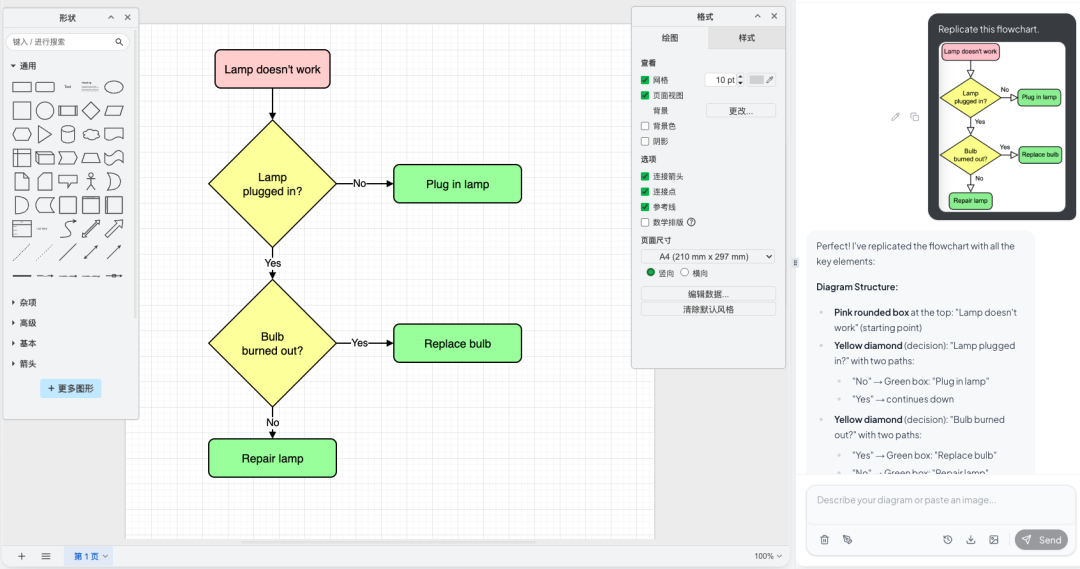Select the 竖向 portrait radio button
Image resolution: width=1080 pixels, height=569 pixels.
click(x=650, y=273)
